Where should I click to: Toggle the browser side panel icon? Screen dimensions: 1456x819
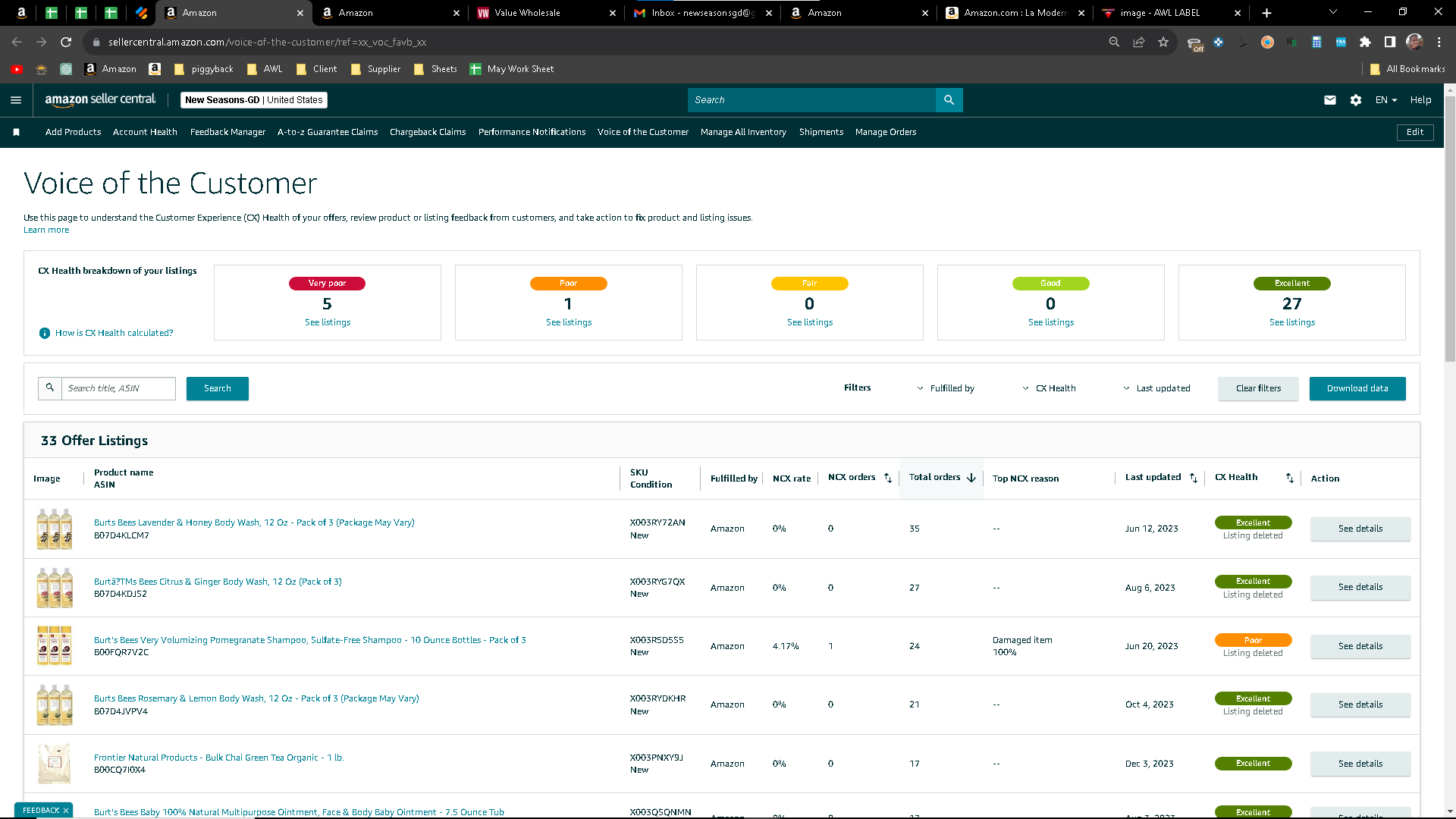click(x=1390, y=42)
